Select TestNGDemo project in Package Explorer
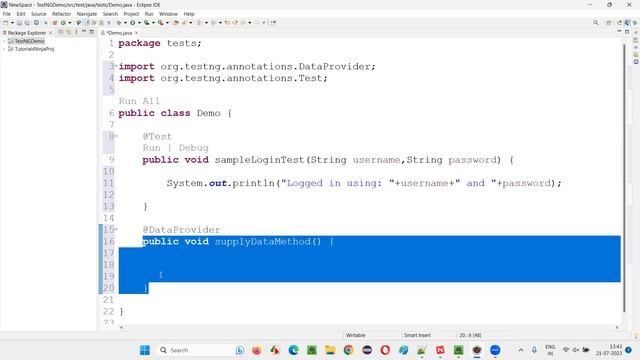 pyautogui.click(x=29, y=41)
